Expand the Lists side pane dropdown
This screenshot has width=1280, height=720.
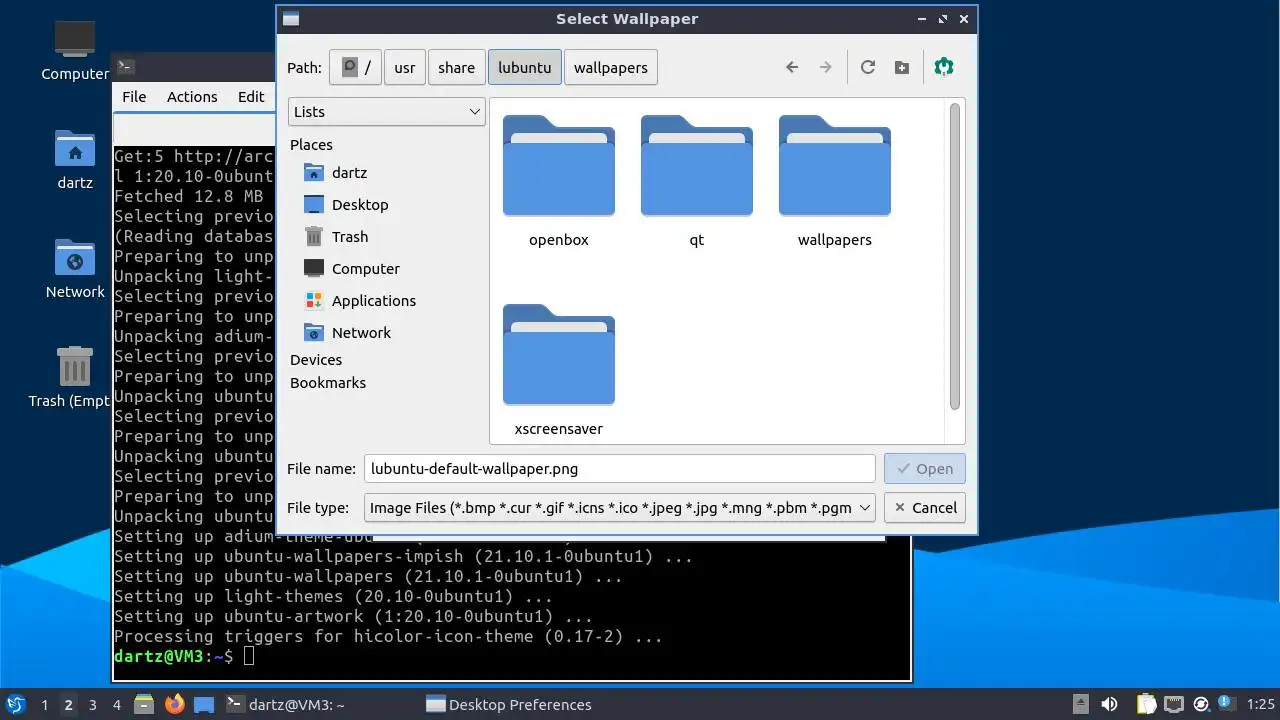coord(387,112)
